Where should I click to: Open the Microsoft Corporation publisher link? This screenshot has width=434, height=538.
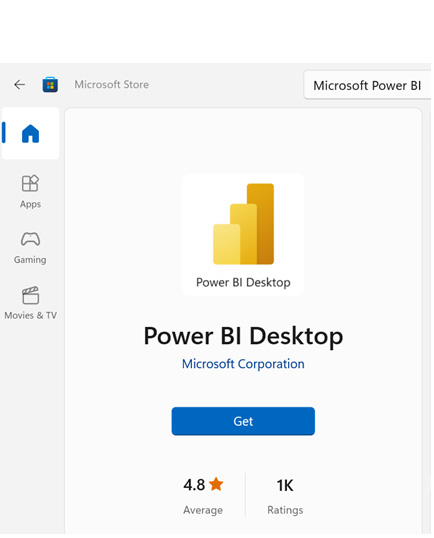tap(243, 364)
